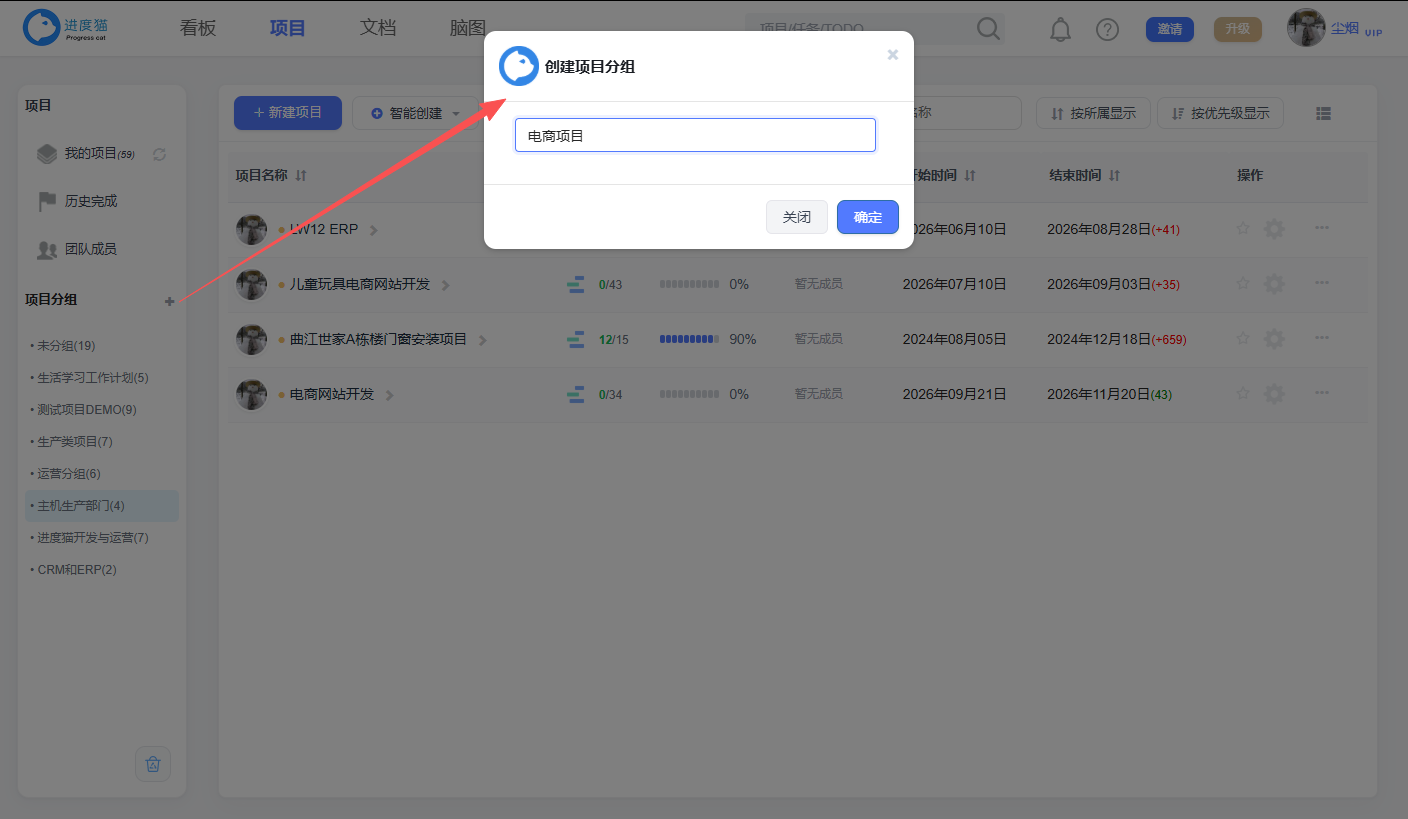Expand 曲江世家A栋楼门窗安装项目 chevron

(x=482, y=340)
